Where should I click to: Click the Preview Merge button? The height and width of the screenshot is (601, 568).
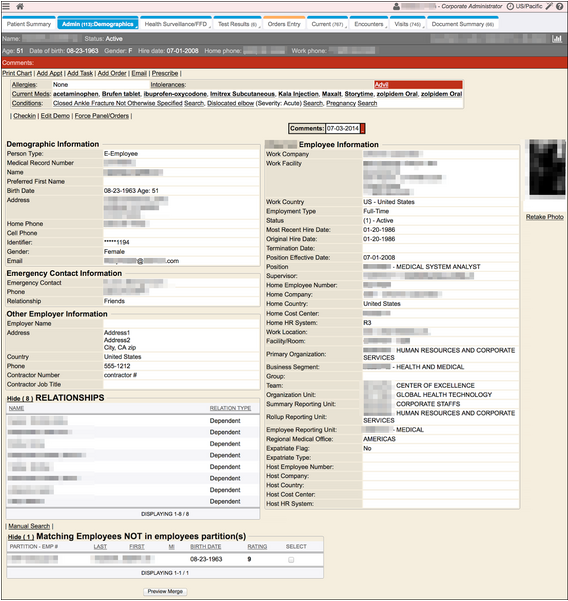click(x=165, y=591)
